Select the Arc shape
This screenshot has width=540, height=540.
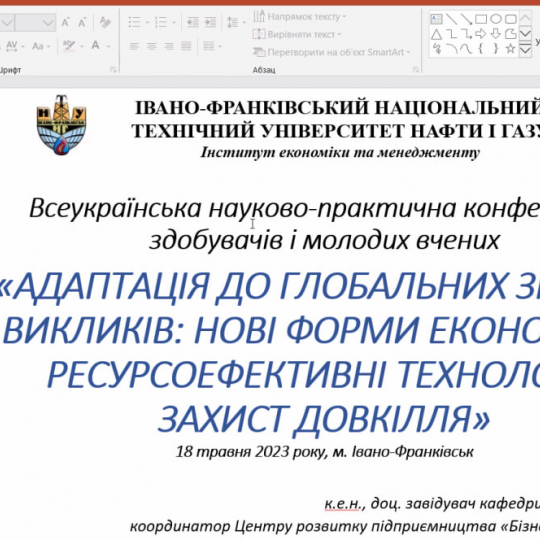tap(451, 49)
